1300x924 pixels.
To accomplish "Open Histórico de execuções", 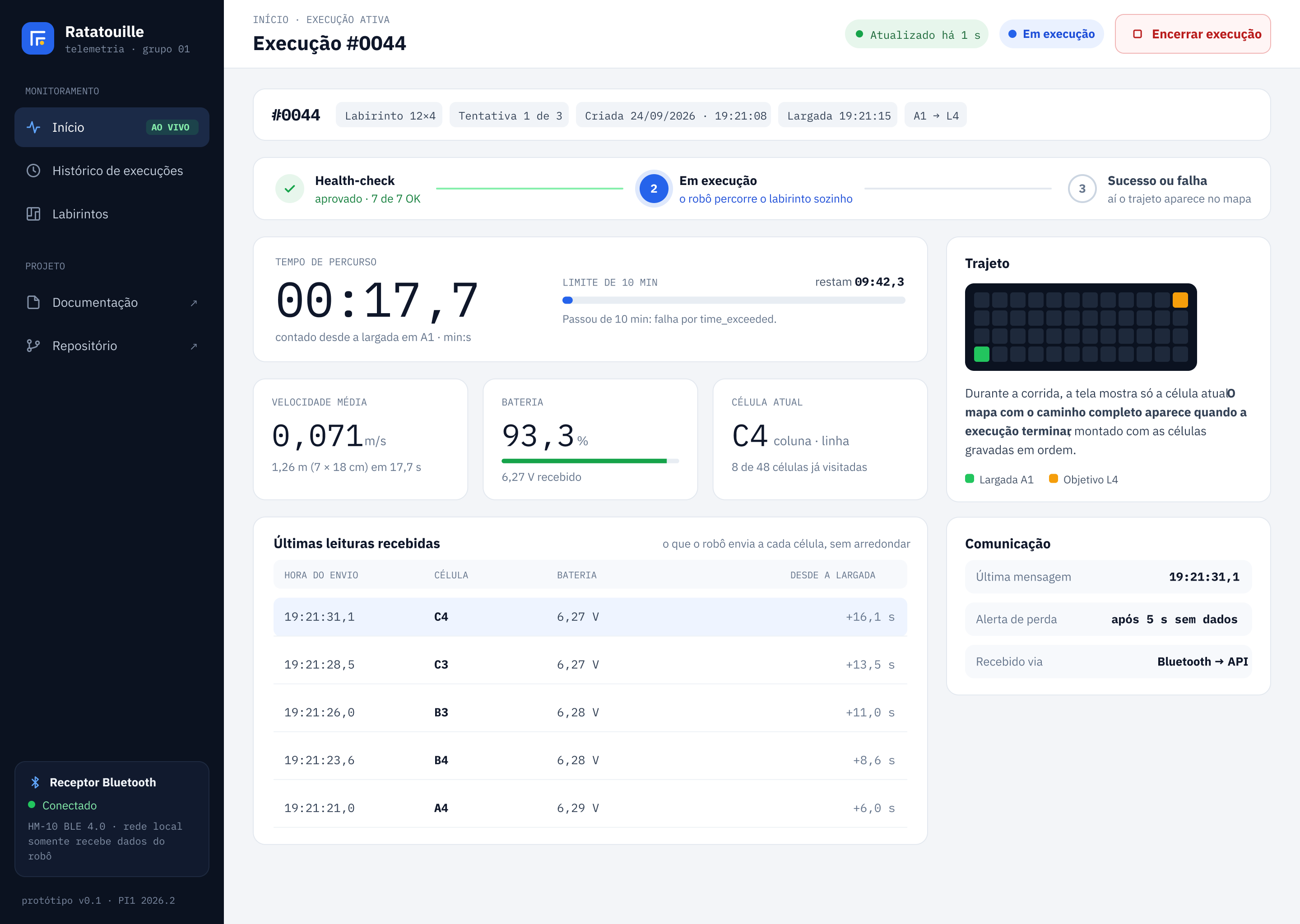I will click(x=112, y=171).
